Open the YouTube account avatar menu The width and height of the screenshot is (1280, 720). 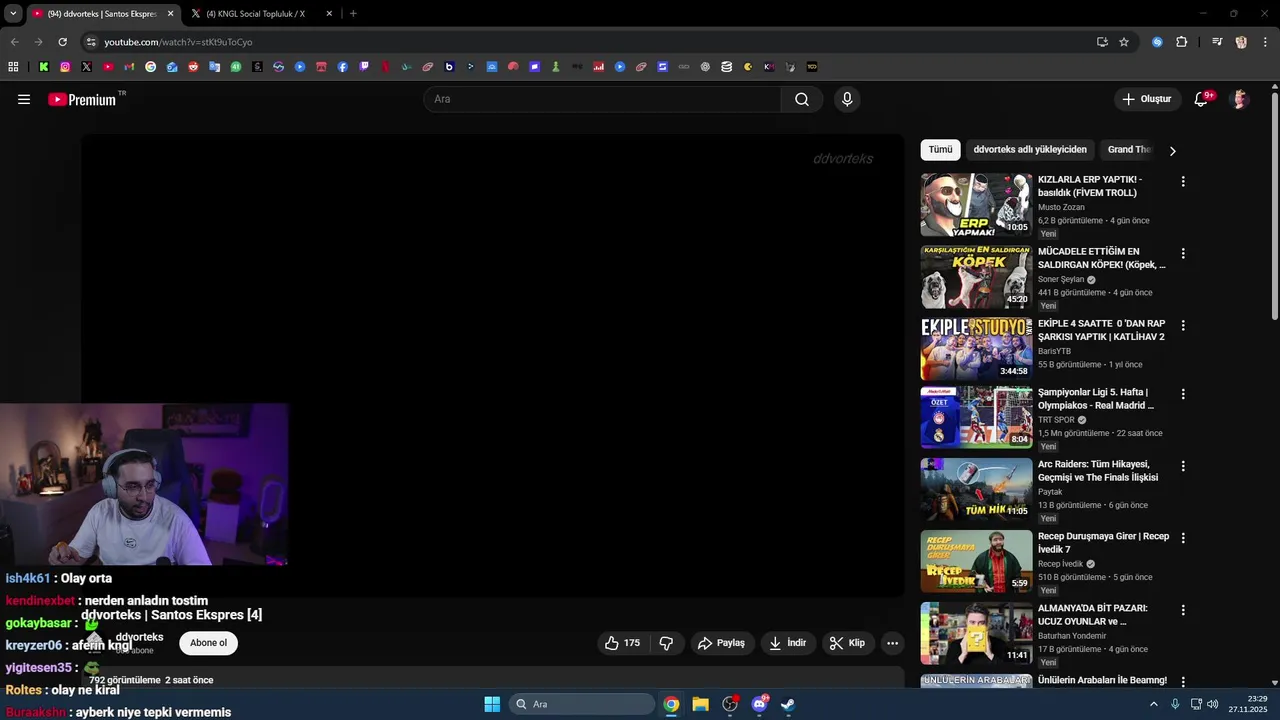click(1240, 99)
